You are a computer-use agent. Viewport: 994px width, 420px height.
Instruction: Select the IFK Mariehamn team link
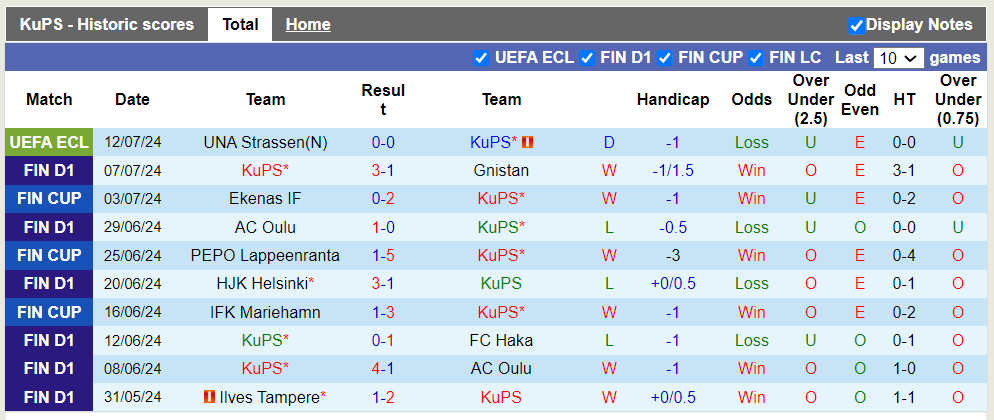coord(265,312)
